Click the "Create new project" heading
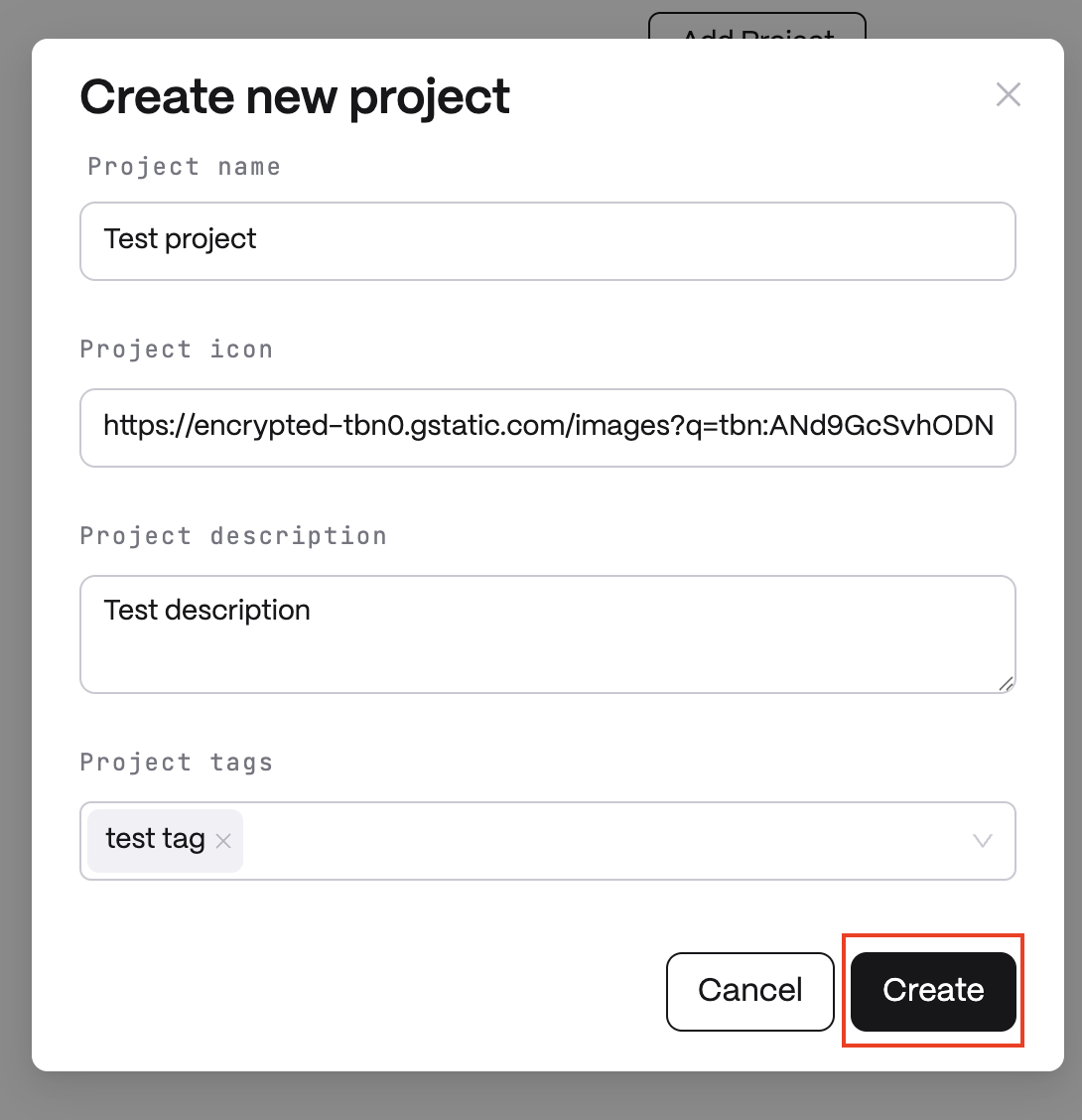The width and height of the screenshot is (1082, 1120). pyautogui.click(x=295, y=97)
